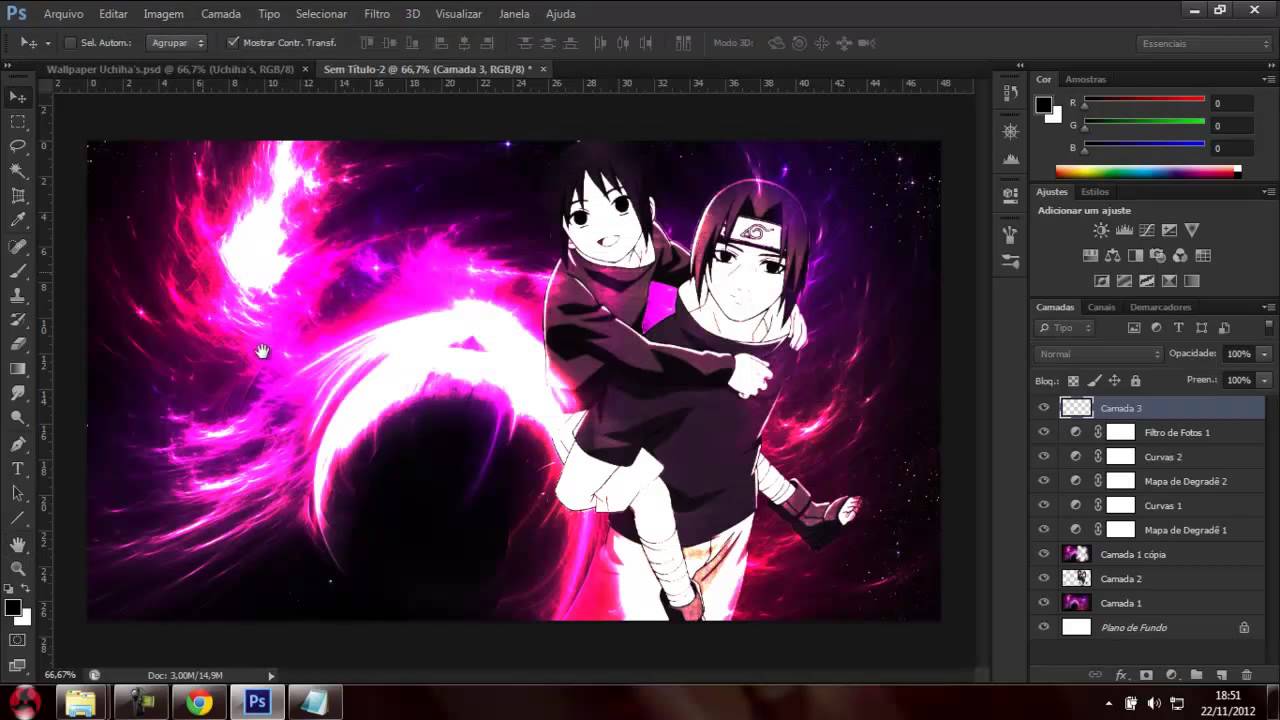Open the Normal blend mode dropdown

click(x=1099, y=354)
